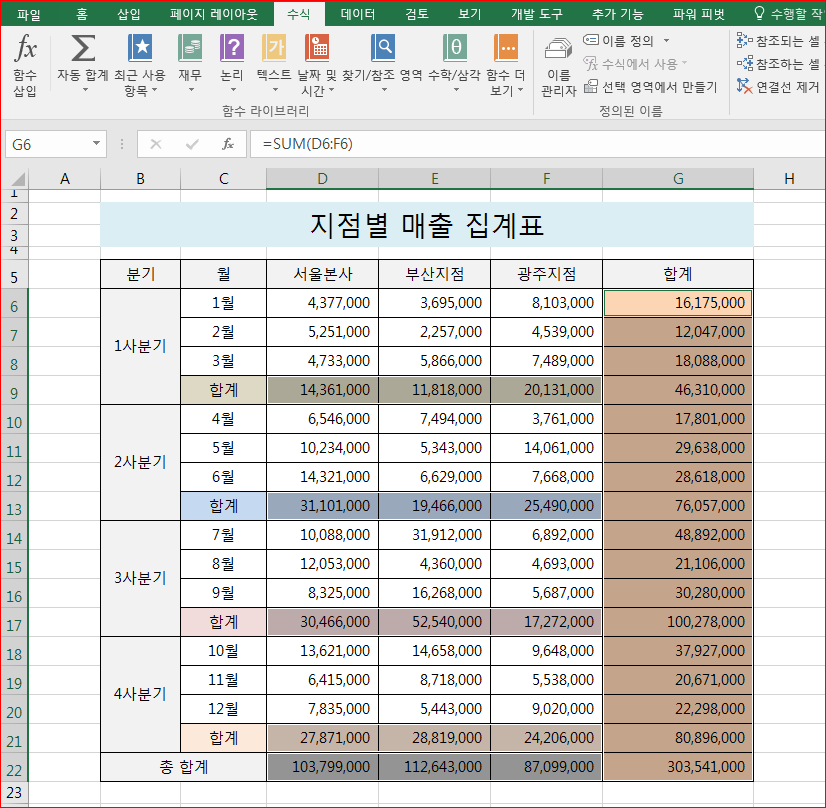This screenshot has width=826, height=808.
Task: Click the select-all triangle corner of the sheet
Action: point(18,179)
